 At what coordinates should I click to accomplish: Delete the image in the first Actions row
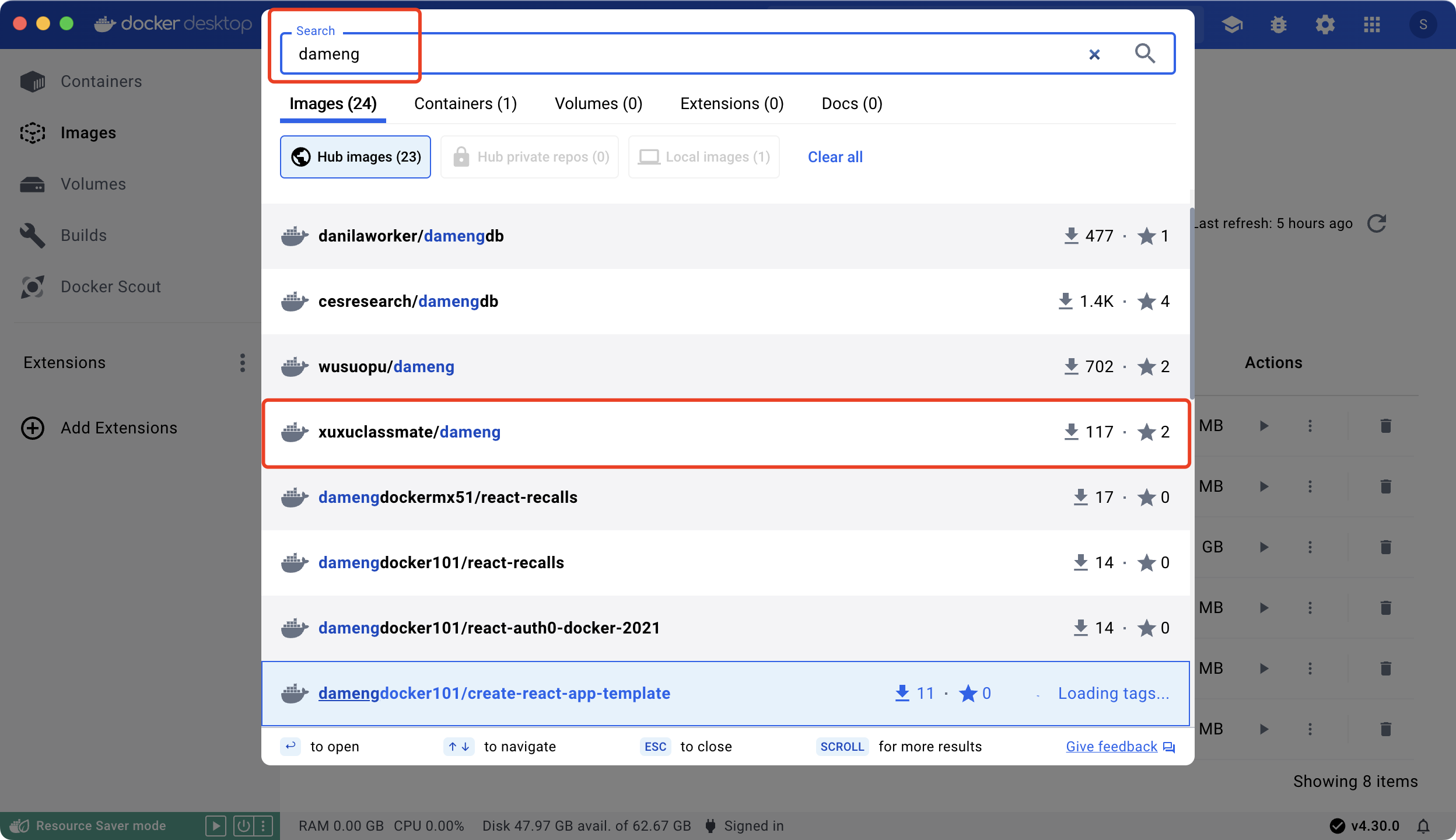pos(1386,426)
